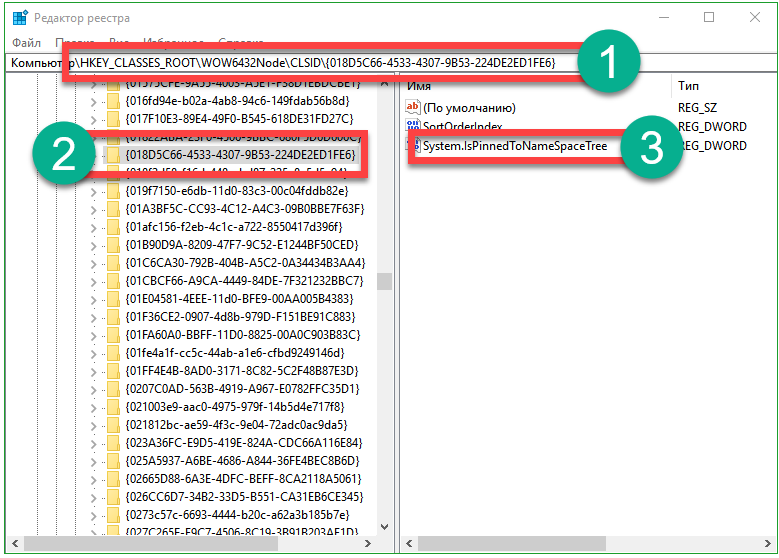Viewport: 779px width, 558px height.
Task: Click folder icon of {01B90D9A-8209-47F7-9C52-E1244BF50CED}
Action: (x=114, y=245)
